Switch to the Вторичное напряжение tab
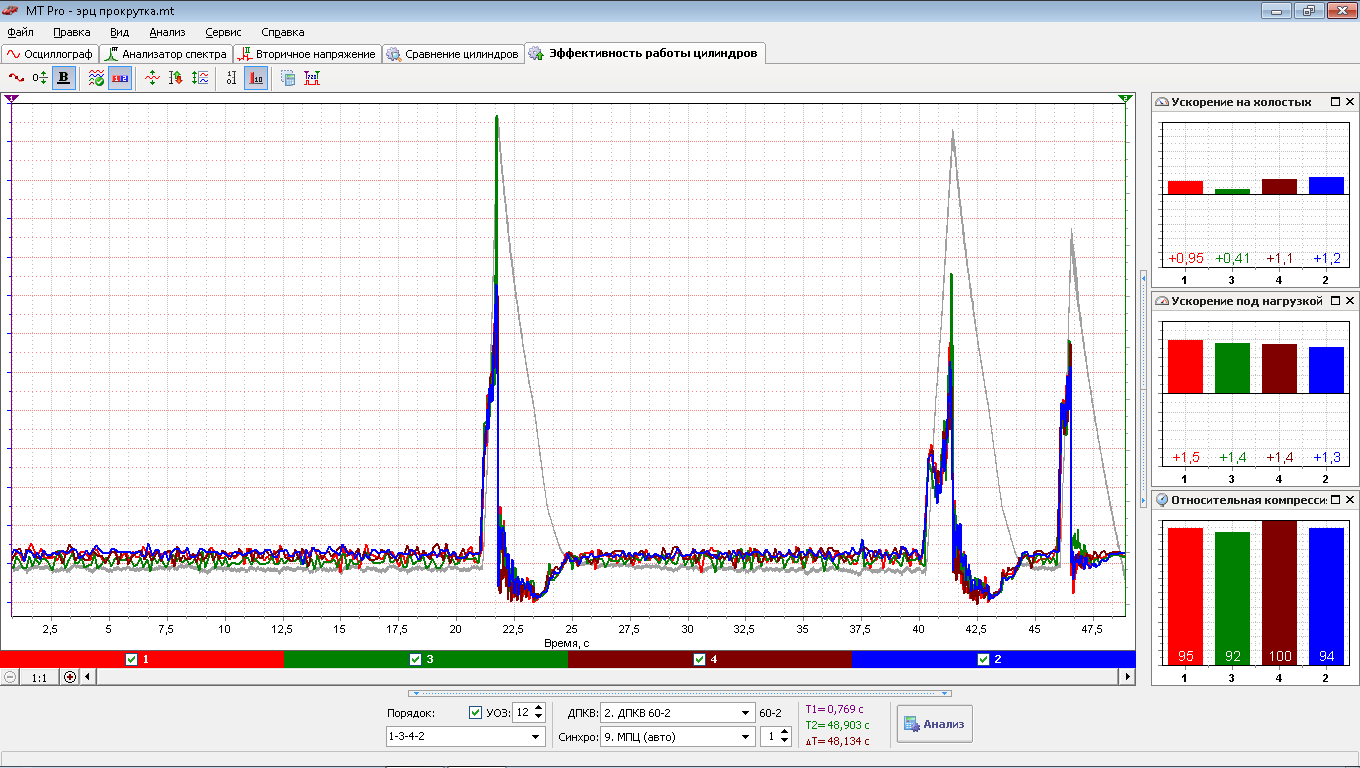 306,54
